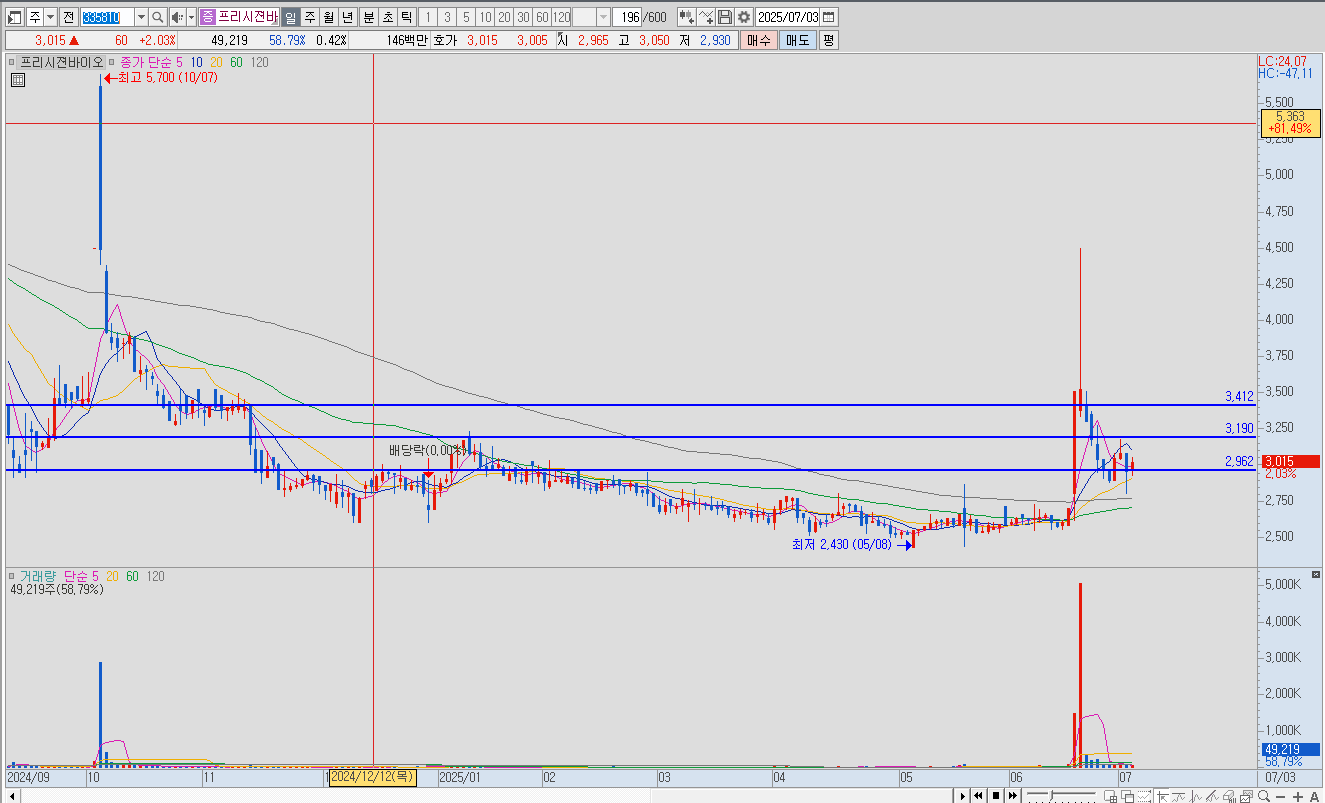Click the 3,412 horizontal line label
The width and height of the screenshot is (1325, 803).
point(1239,397)
